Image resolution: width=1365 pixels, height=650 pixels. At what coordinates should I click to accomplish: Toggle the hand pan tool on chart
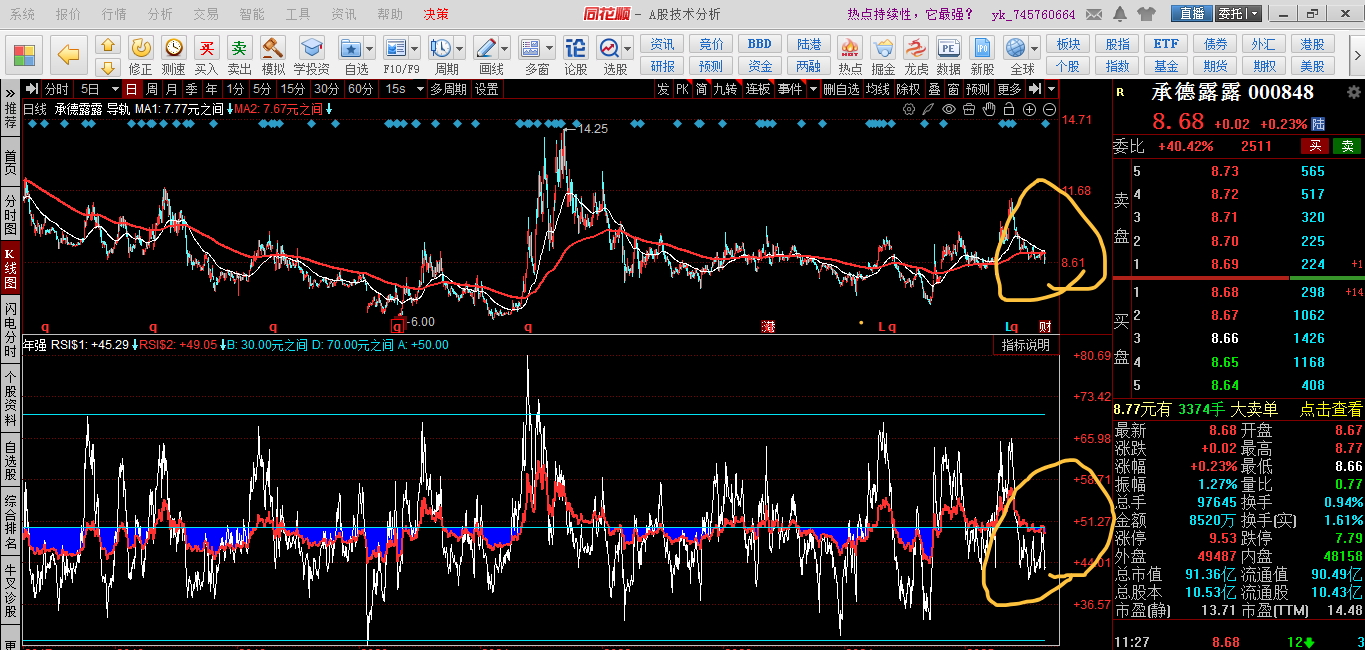click(x=988, y=109)
